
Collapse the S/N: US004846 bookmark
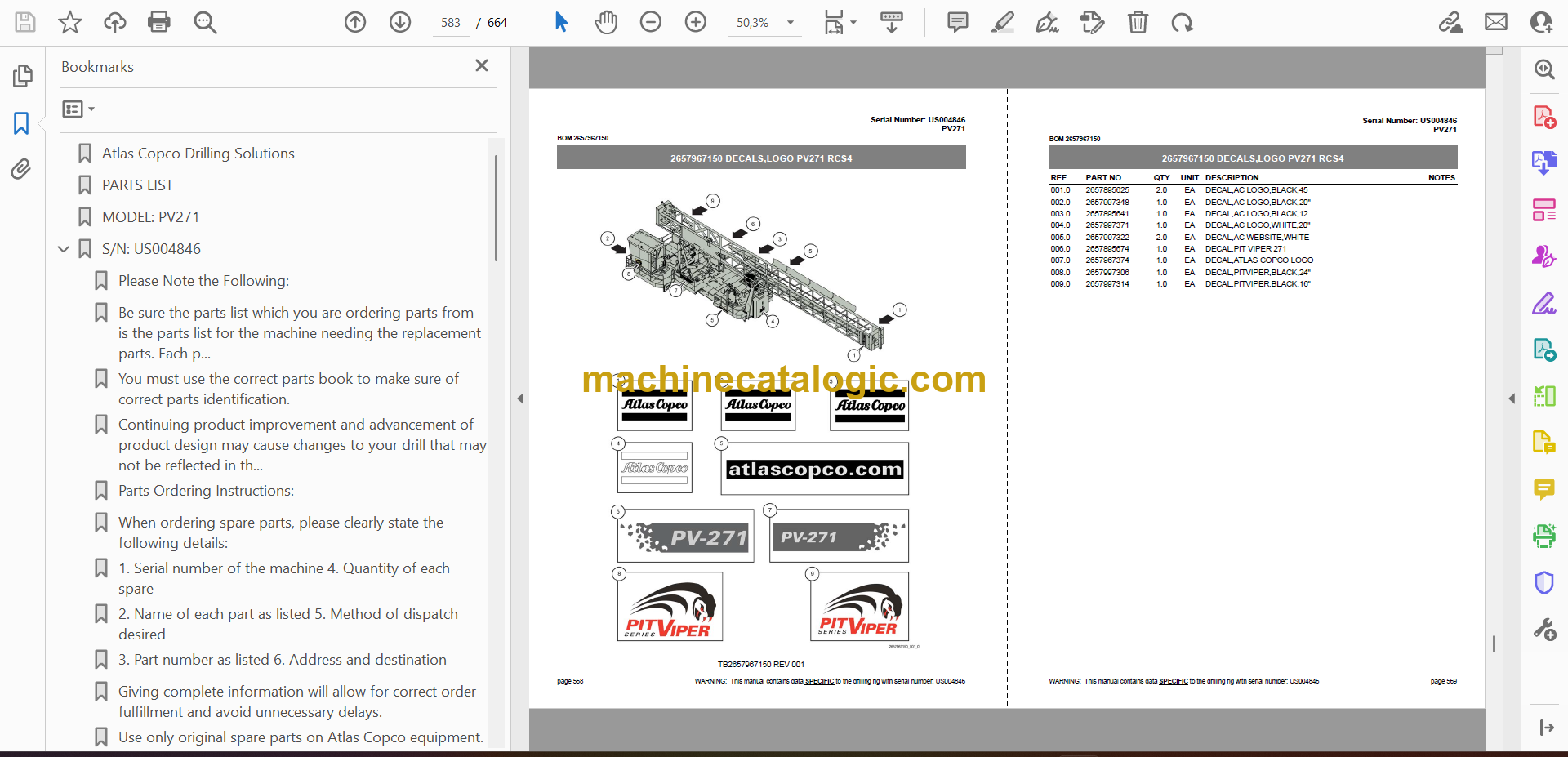tap(64, 249)
